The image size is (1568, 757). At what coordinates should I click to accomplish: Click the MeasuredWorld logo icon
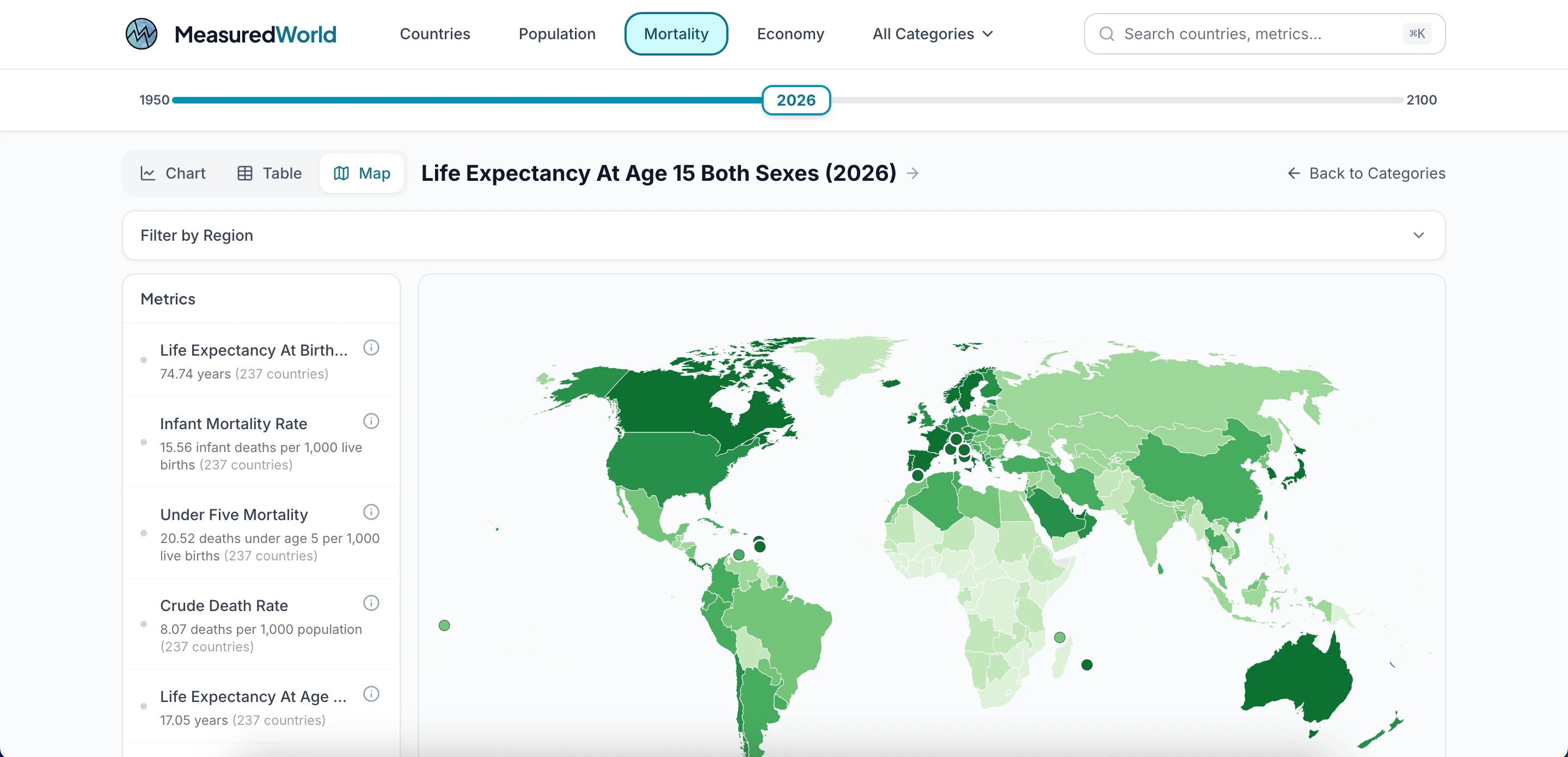(x=141, y=34)
